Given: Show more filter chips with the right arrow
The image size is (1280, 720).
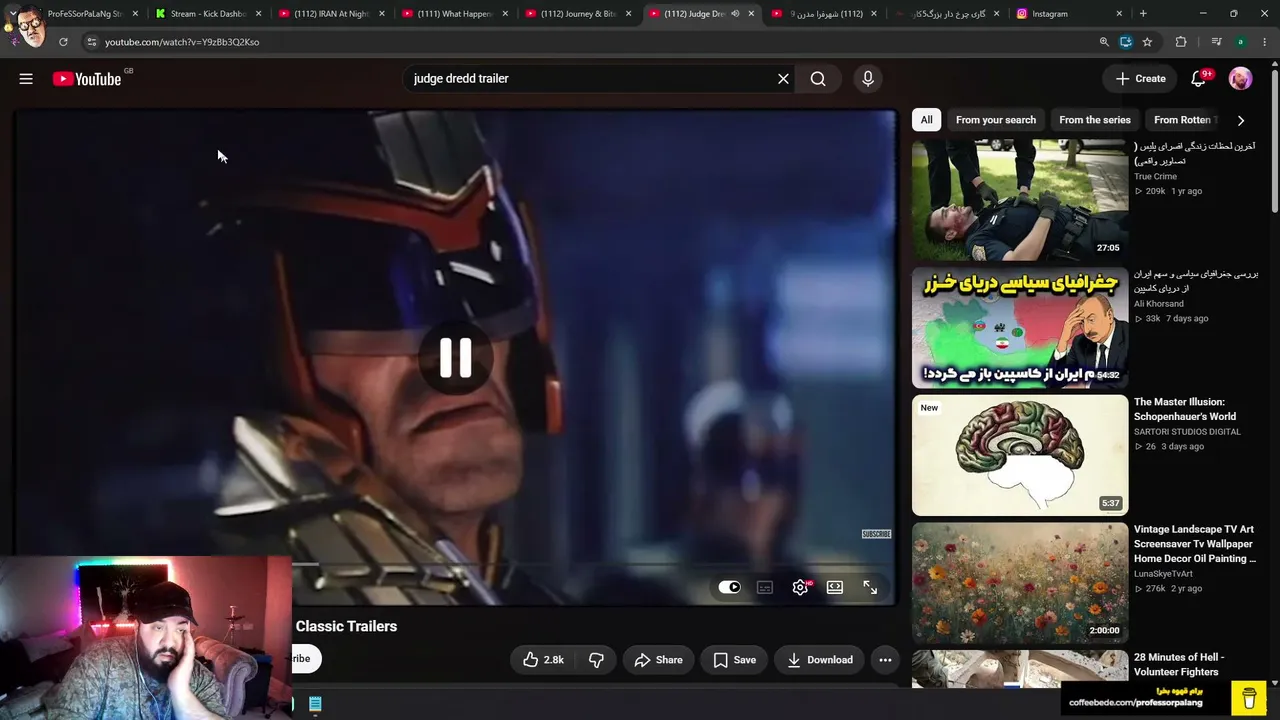Looking at the screenshot, I should (x=1241, y=120).
